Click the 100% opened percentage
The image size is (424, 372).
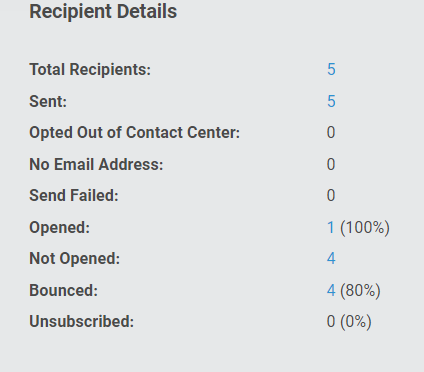pyautogui.click(x=365, y=227)
